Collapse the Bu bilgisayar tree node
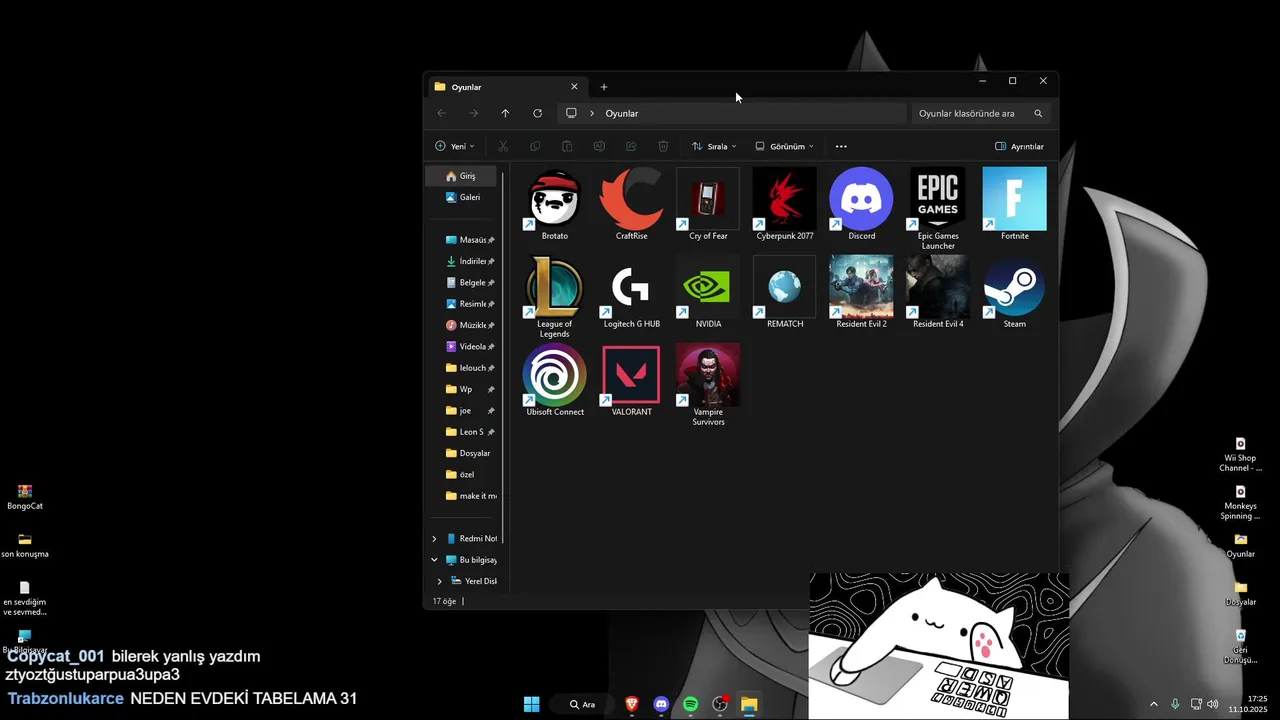Image resolution: width=1280 pixels, height=720 pixels. click(434, 560)
